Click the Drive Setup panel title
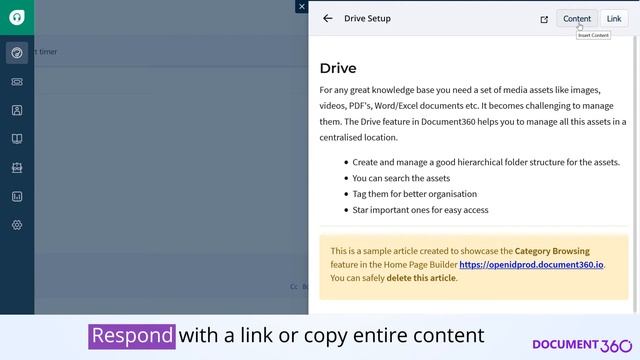Viewport: 640px width, 360px height. pyautogui.click(x=367, y=19)
